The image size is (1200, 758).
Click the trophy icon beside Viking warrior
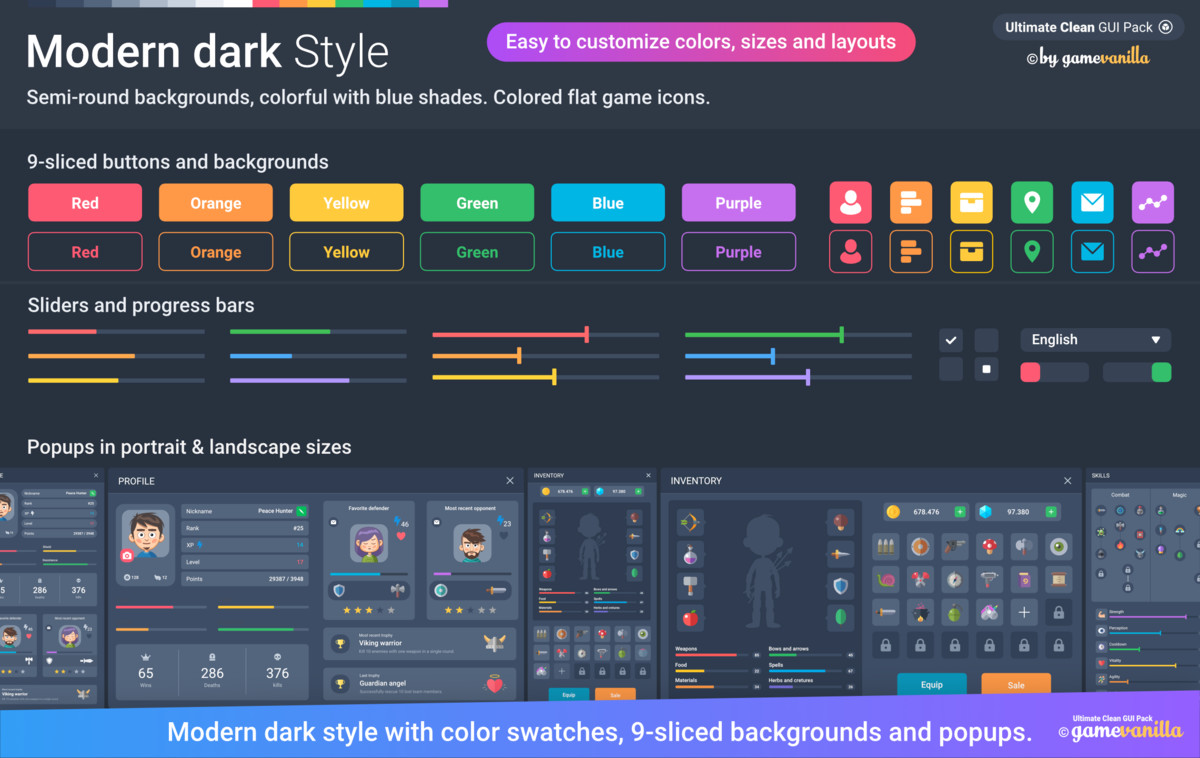click(x=341, y=643)
